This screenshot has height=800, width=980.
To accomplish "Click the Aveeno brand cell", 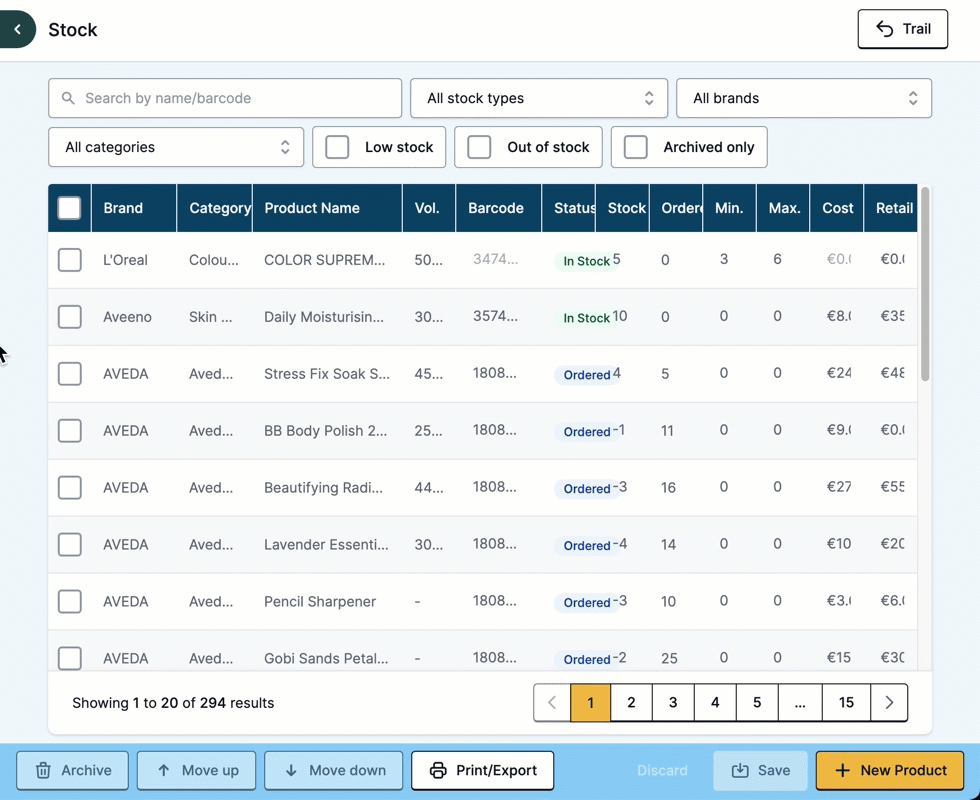I will click(128, 317).
